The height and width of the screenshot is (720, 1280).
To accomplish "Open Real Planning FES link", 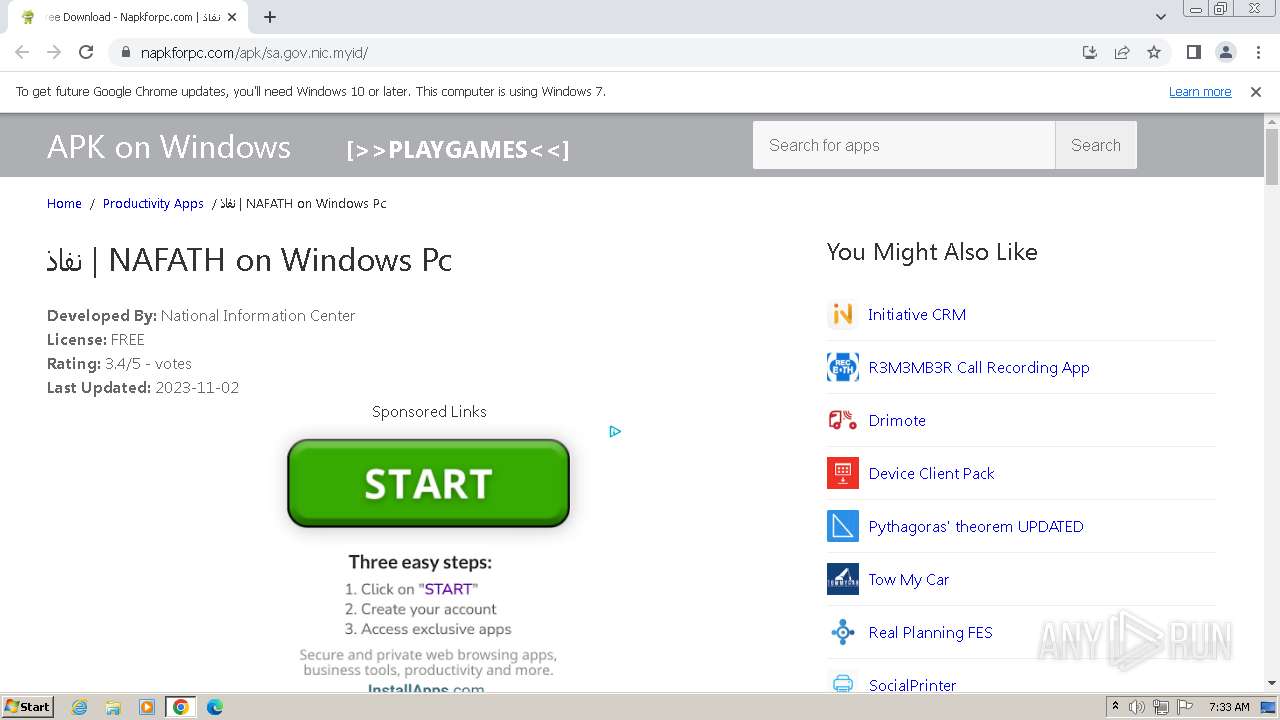I will [x=931, y=632].
